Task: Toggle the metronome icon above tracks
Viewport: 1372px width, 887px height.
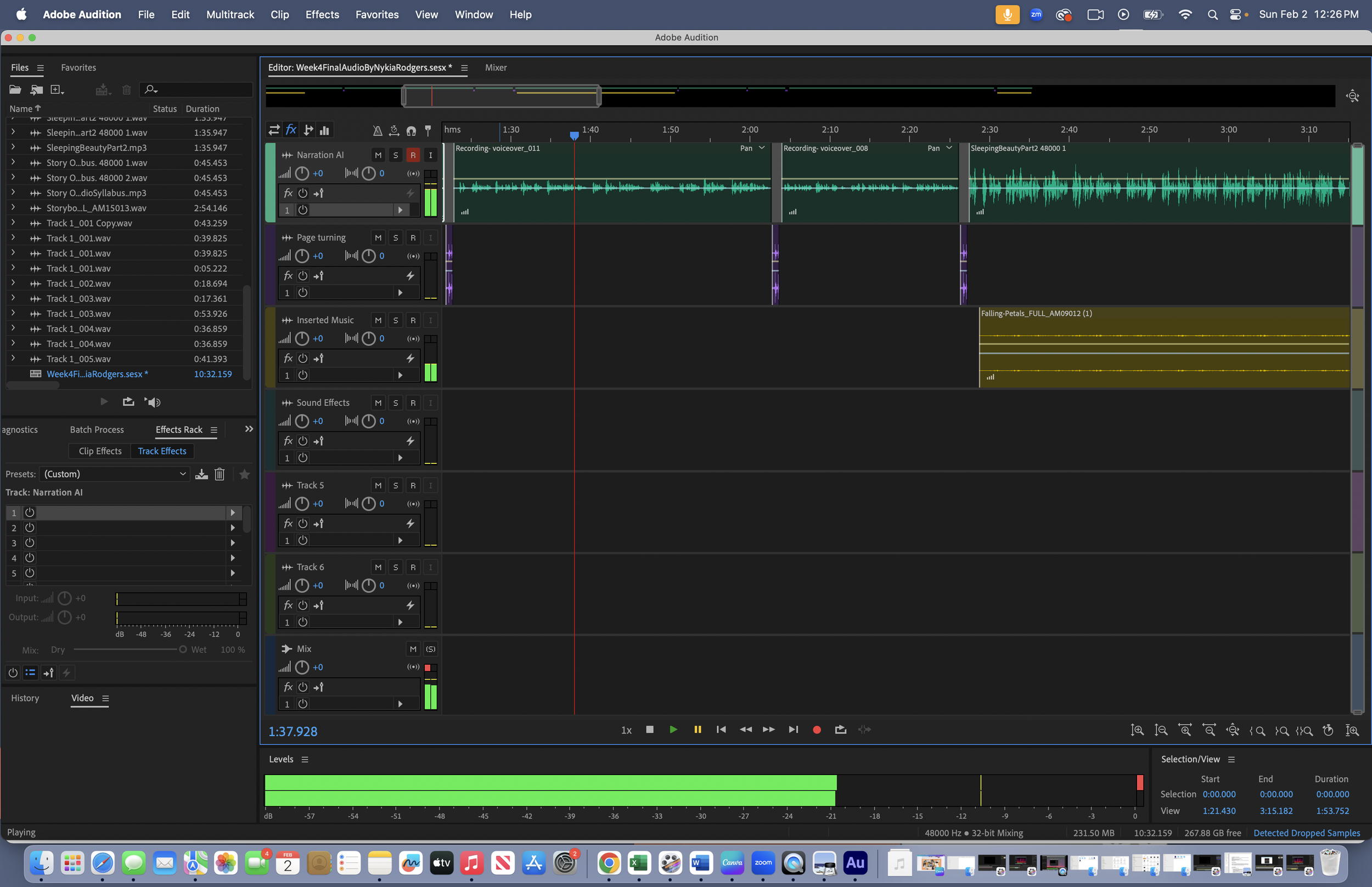Action: click(x=377, y=131)
